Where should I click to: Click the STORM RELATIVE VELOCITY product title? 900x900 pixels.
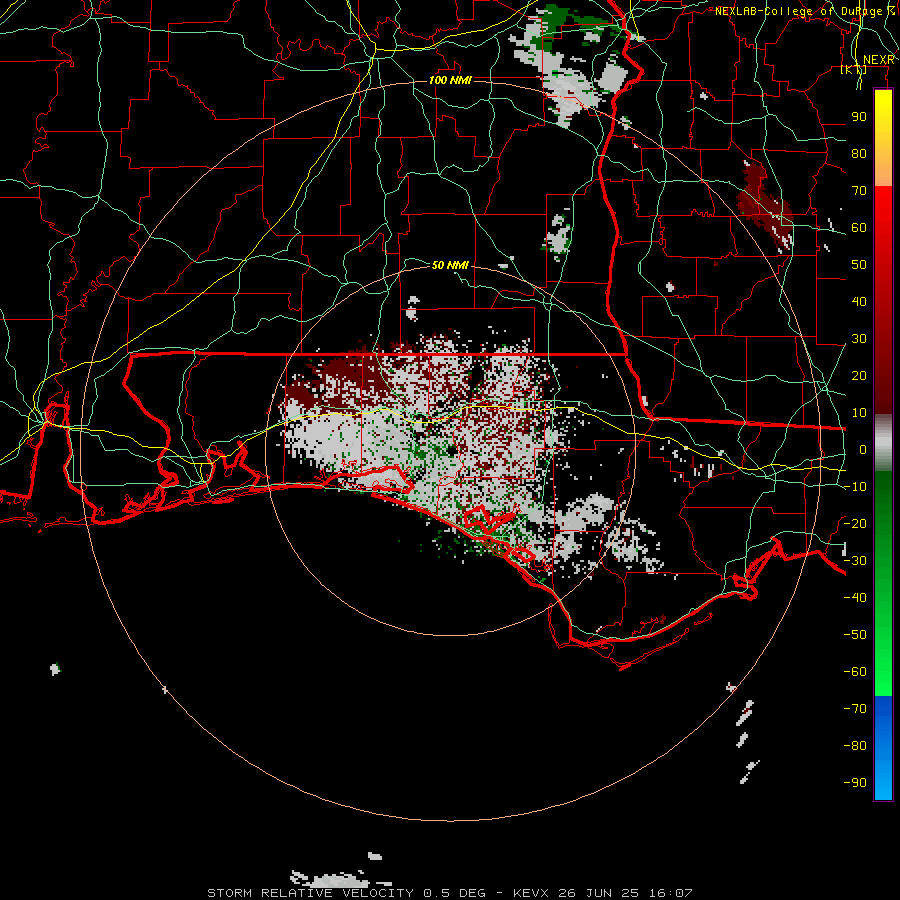(310, 893)
